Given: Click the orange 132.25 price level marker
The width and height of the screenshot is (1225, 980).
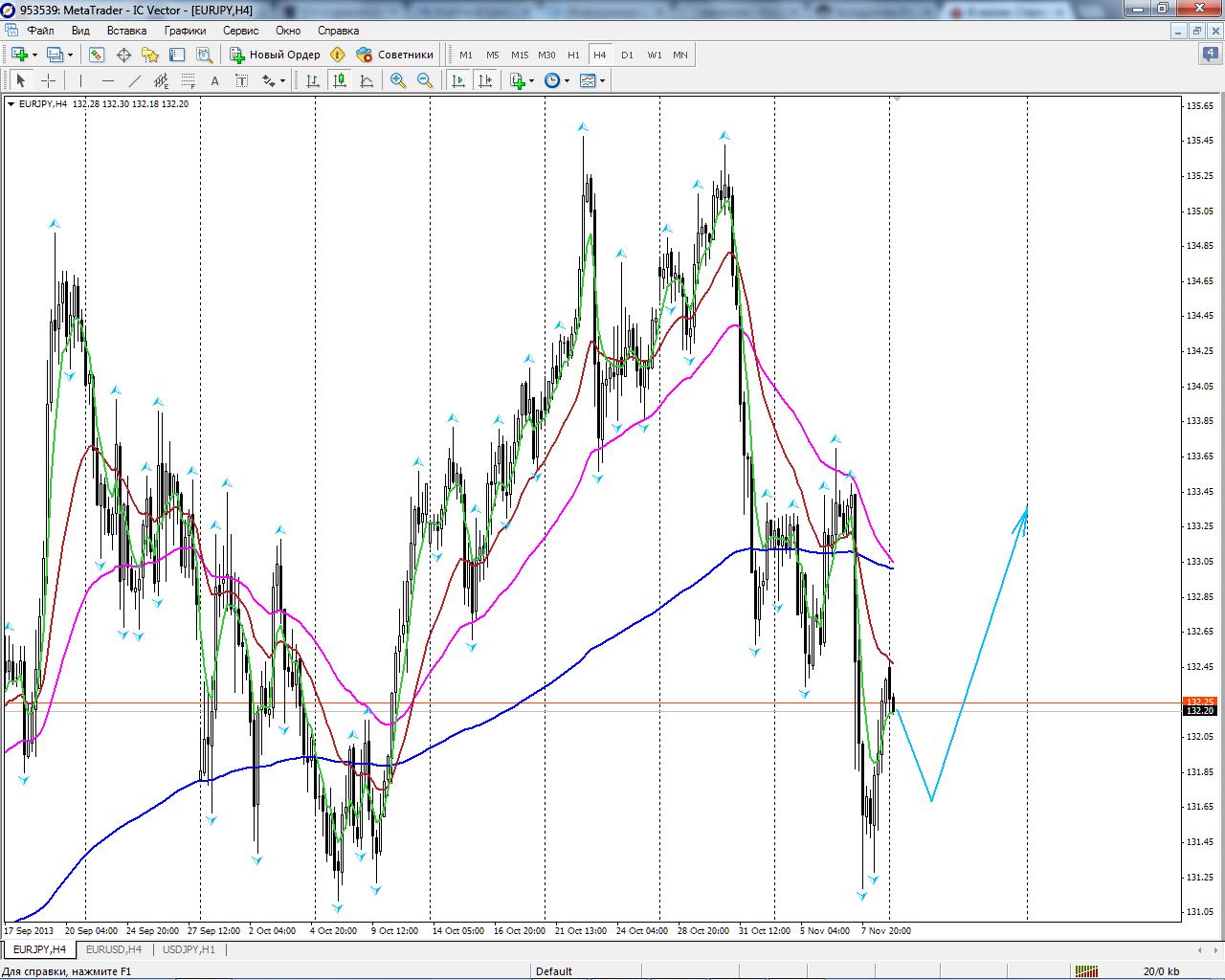Looking at the screenshot, I should pos(1199,702).
